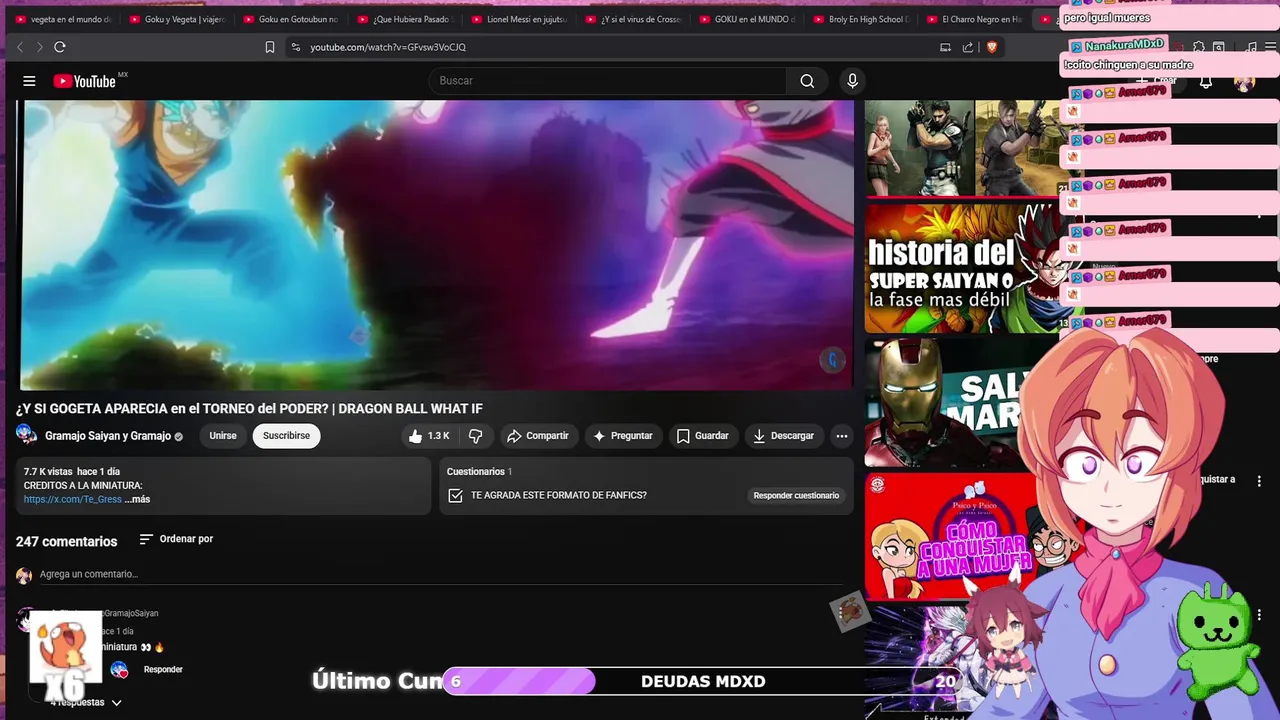Switch to tab 'GOKU en el MUNDO'
Screen dimensions: 1280x720
(x=746, y=19)
